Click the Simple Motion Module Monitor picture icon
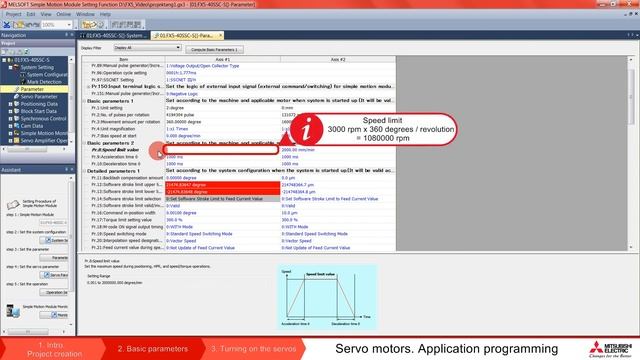The height and width of the screenshot is (360, 640). 13,311
